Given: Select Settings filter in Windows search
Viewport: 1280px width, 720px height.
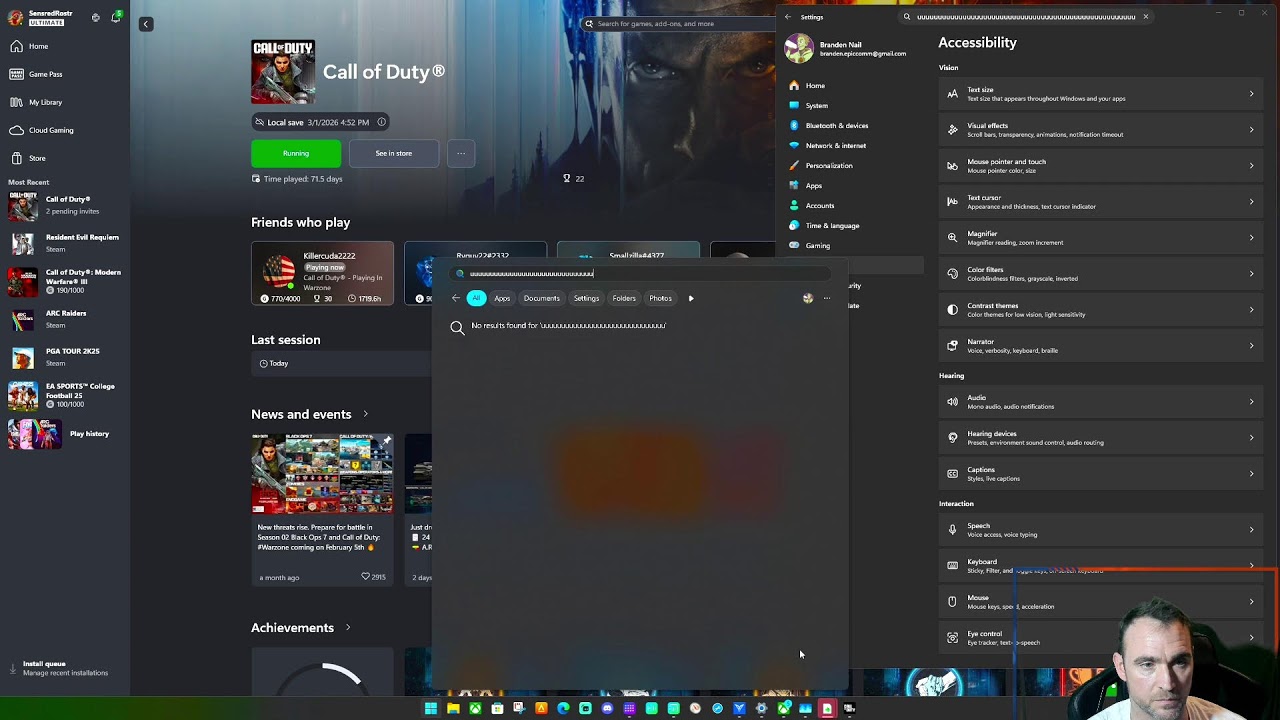Looking at the screenshot, I should click(586, 298).
